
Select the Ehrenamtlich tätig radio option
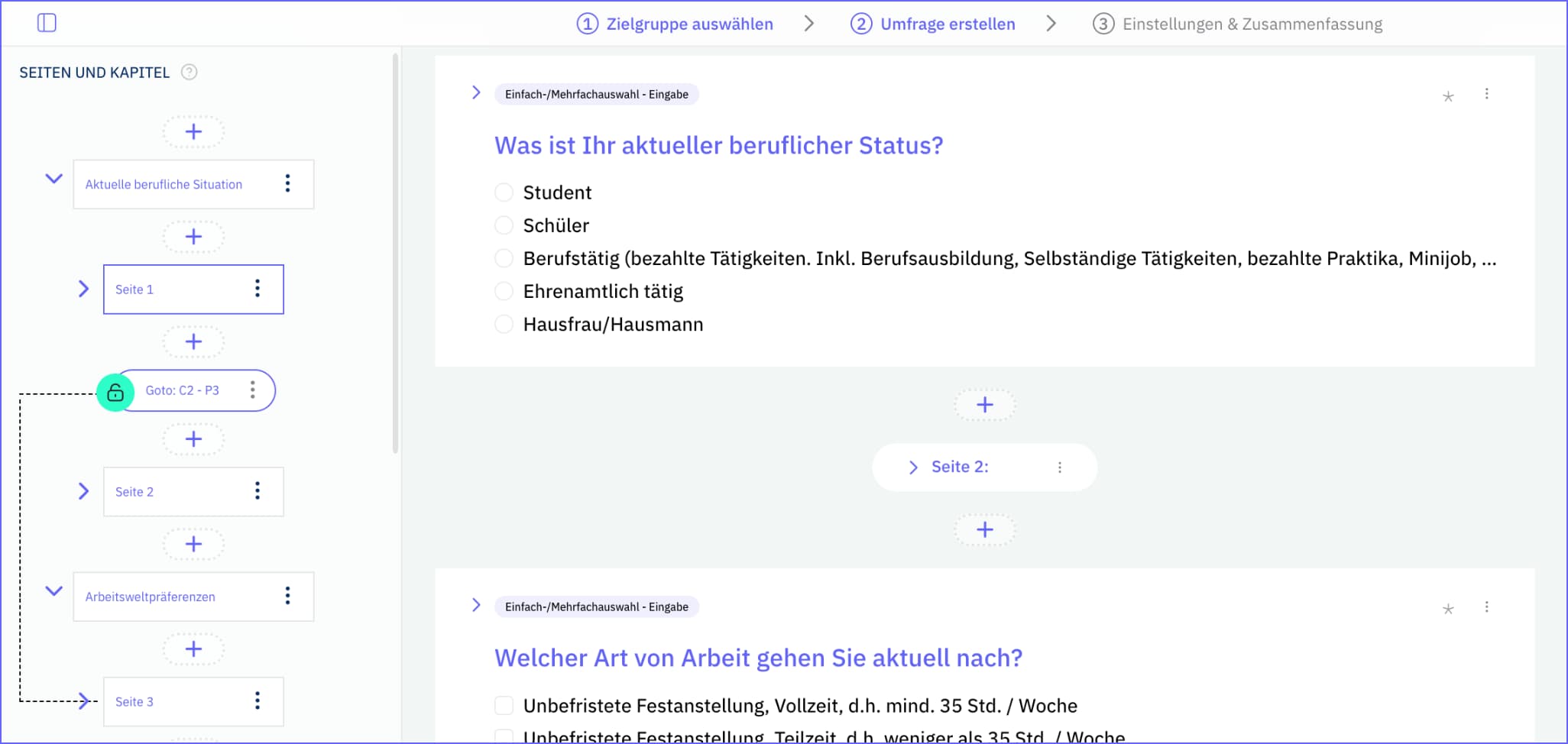click(504, 290)
